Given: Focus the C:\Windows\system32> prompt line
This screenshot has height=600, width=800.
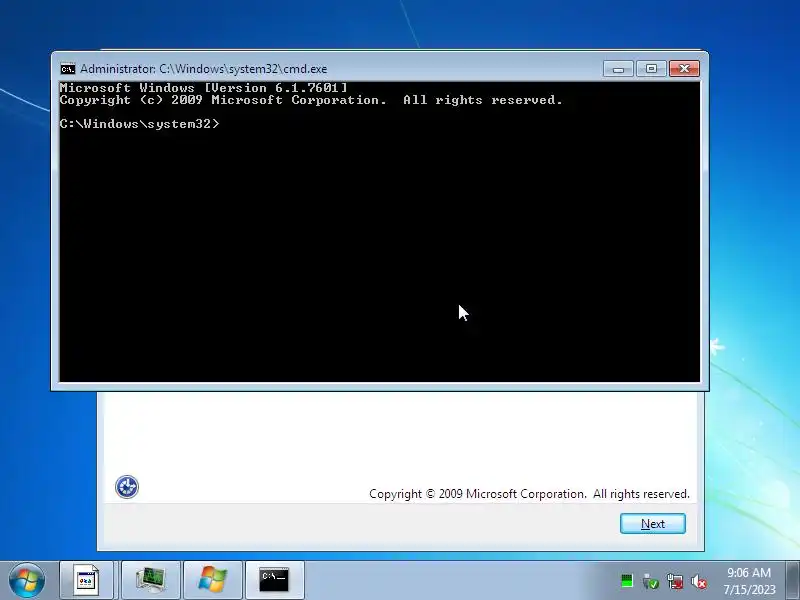Looking at the screenshot, I should tap(139, 124).
